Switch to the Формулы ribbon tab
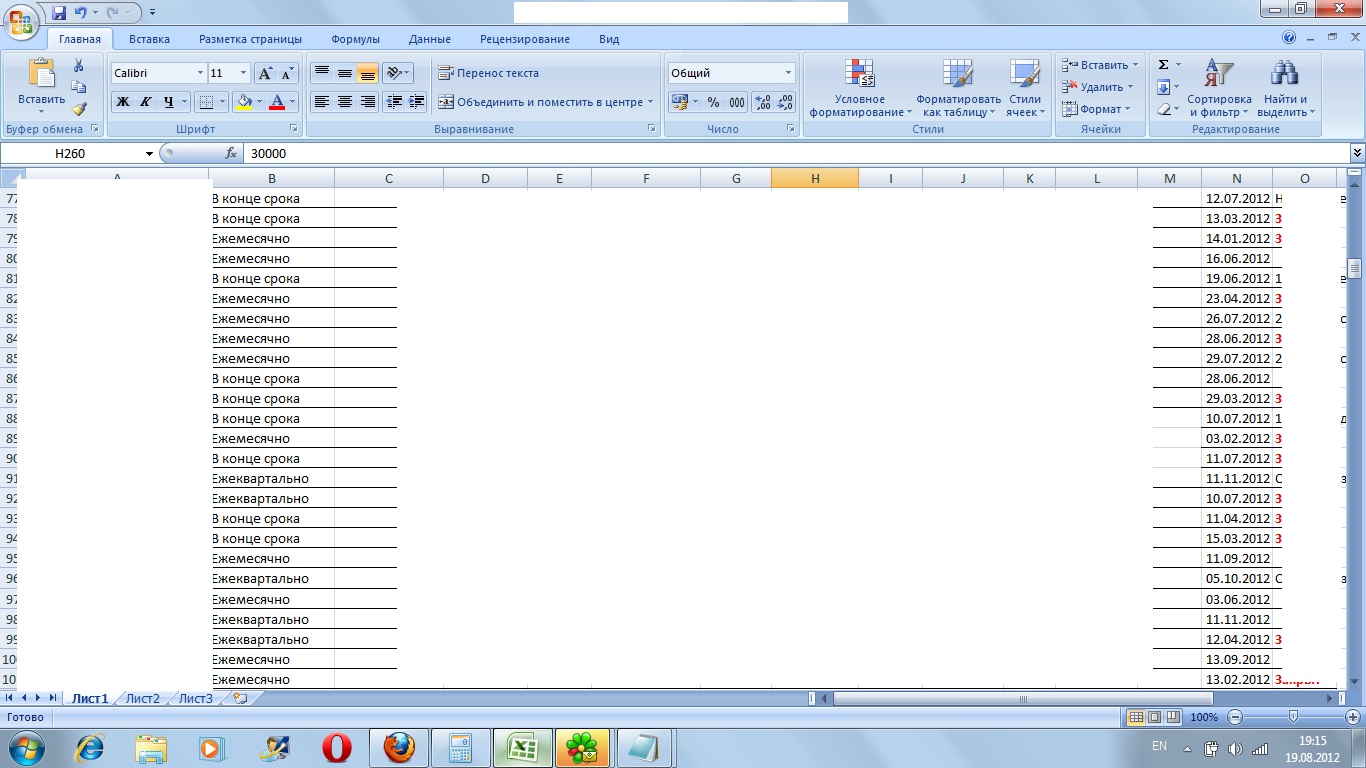The height and width of the screenshot is (768, 1366). coord(355,39)
